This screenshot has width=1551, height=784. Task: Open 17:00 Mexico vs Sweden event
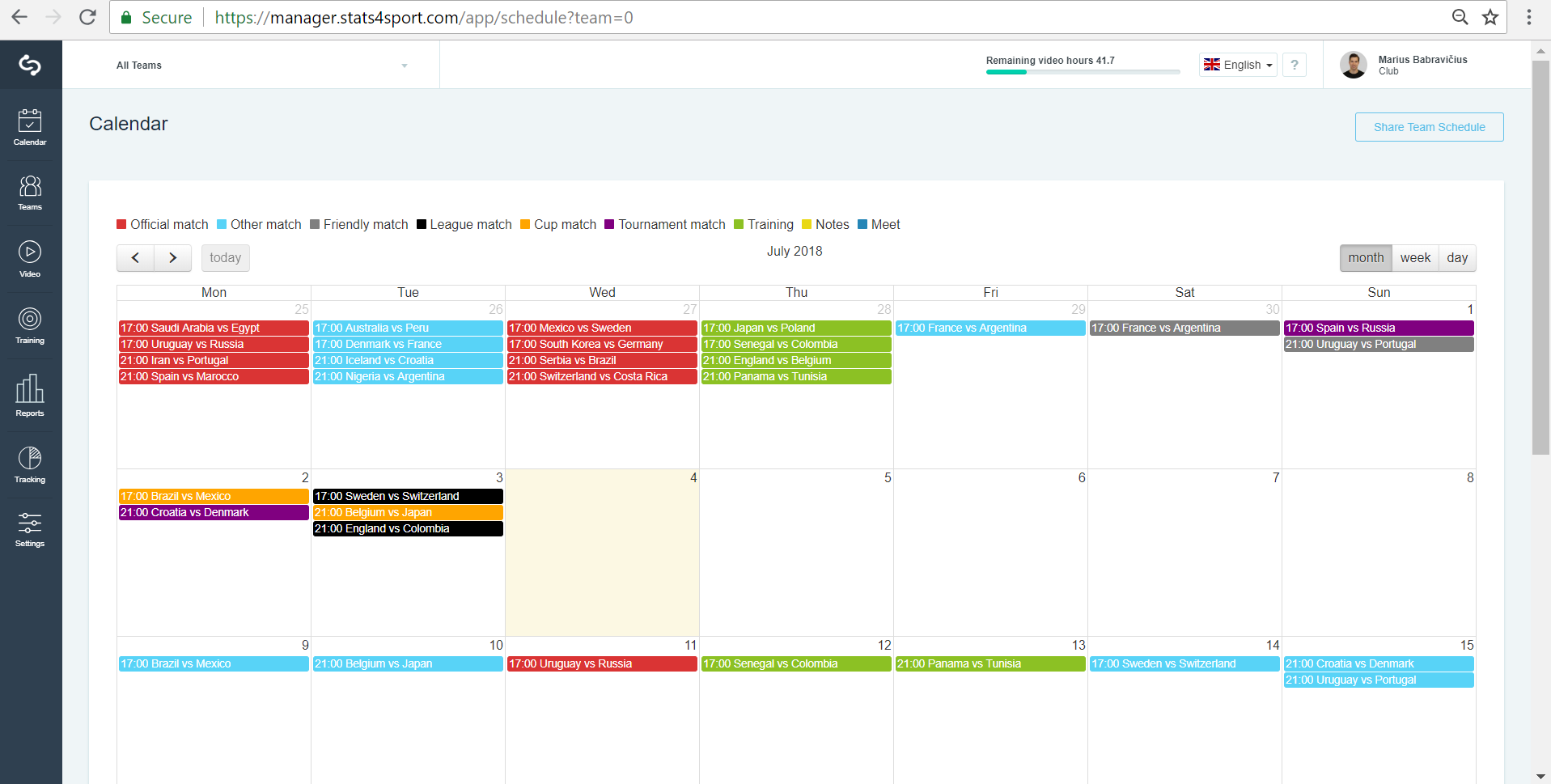click(602, 328)
